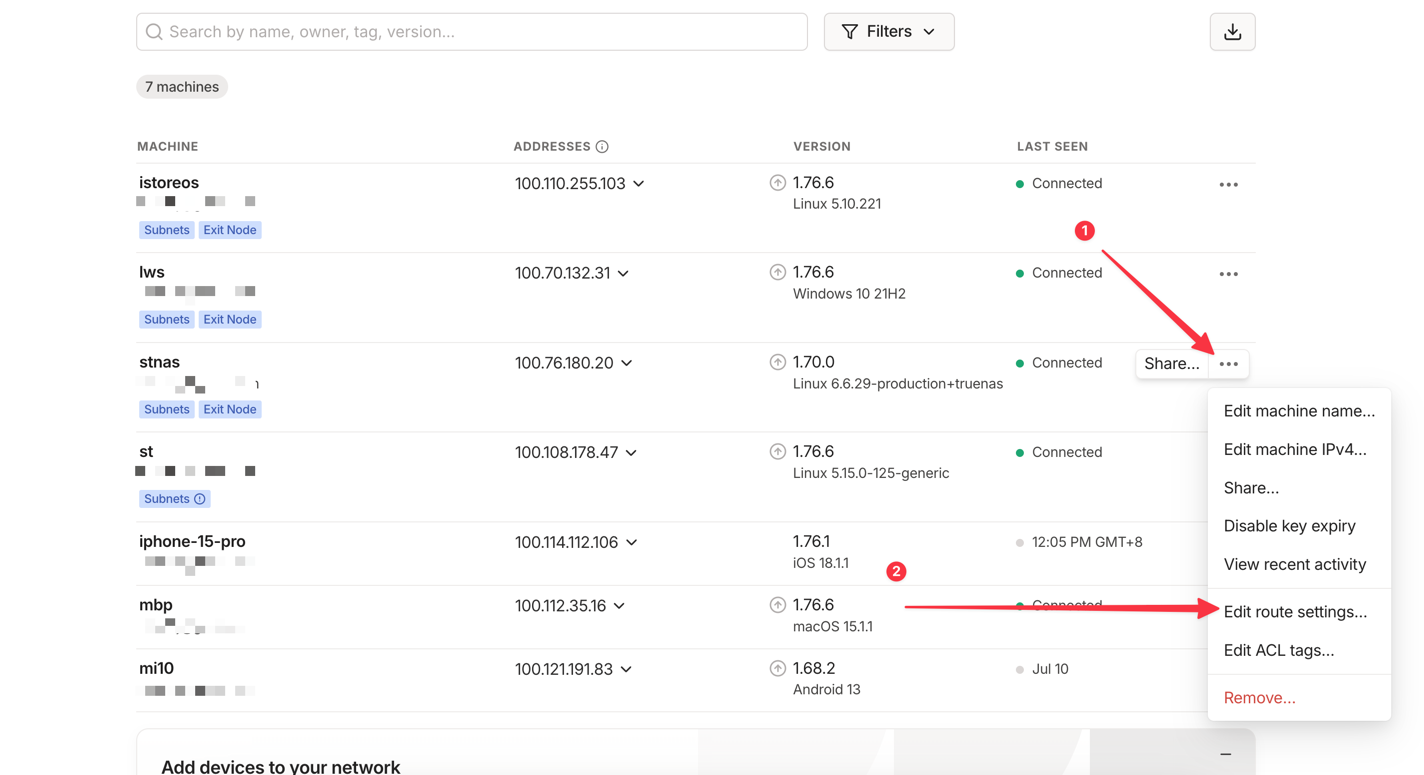Click the update-available icon for istoreos version
Screen dimensions: 1424x775
(x=777, y=183)
